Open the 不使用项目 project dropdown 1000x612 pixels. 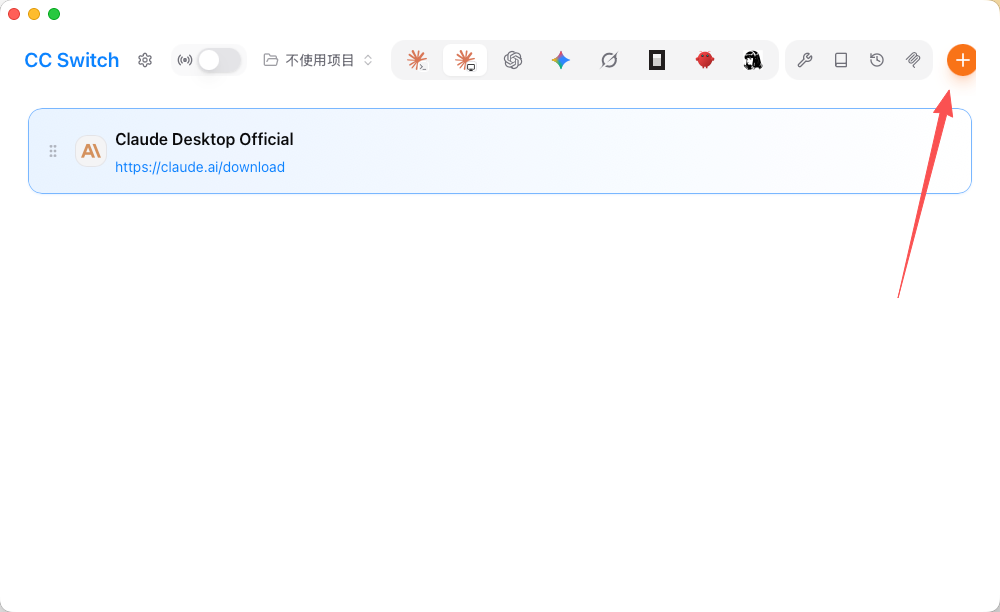coord(318,60)
